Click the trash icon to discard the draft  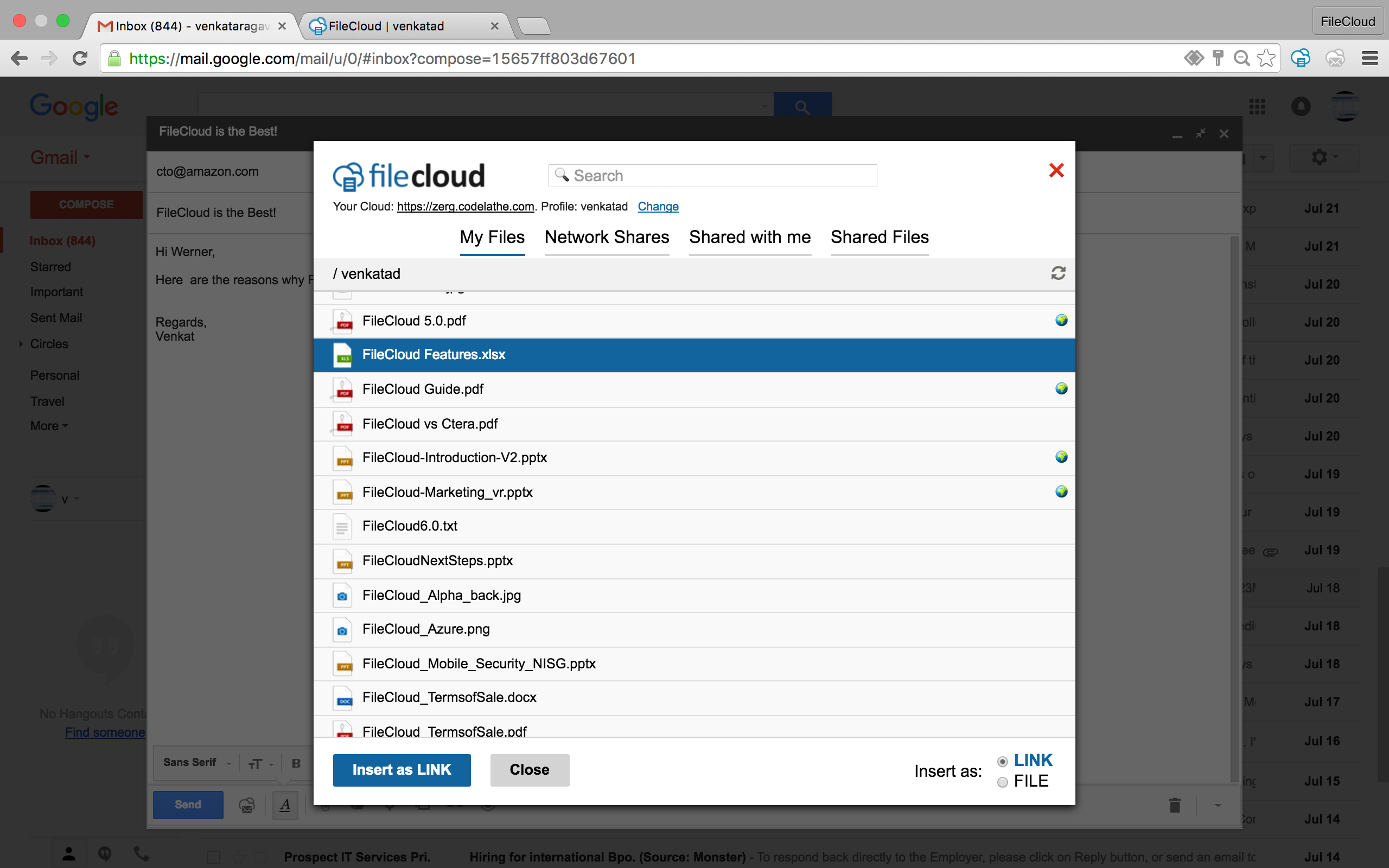pyautogui.click(x=1174, y=805)
